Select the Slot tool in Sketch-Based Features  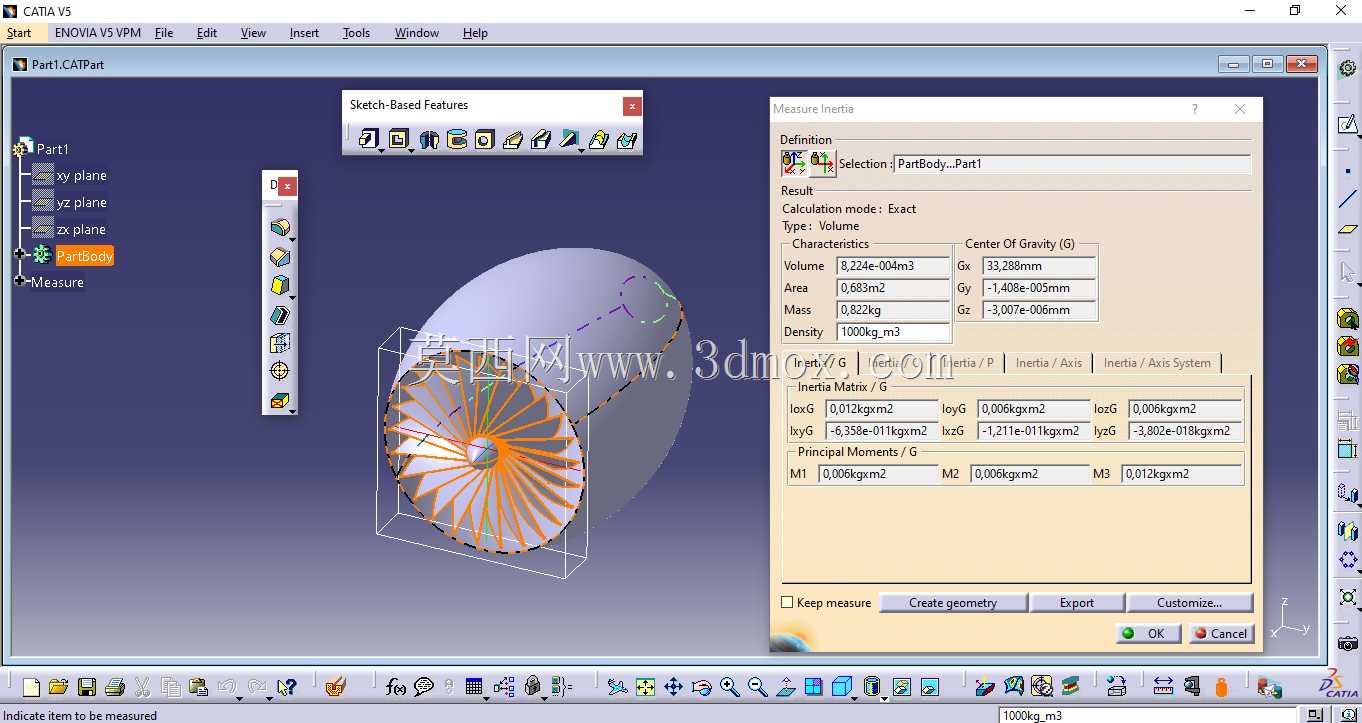click(541, 139)
